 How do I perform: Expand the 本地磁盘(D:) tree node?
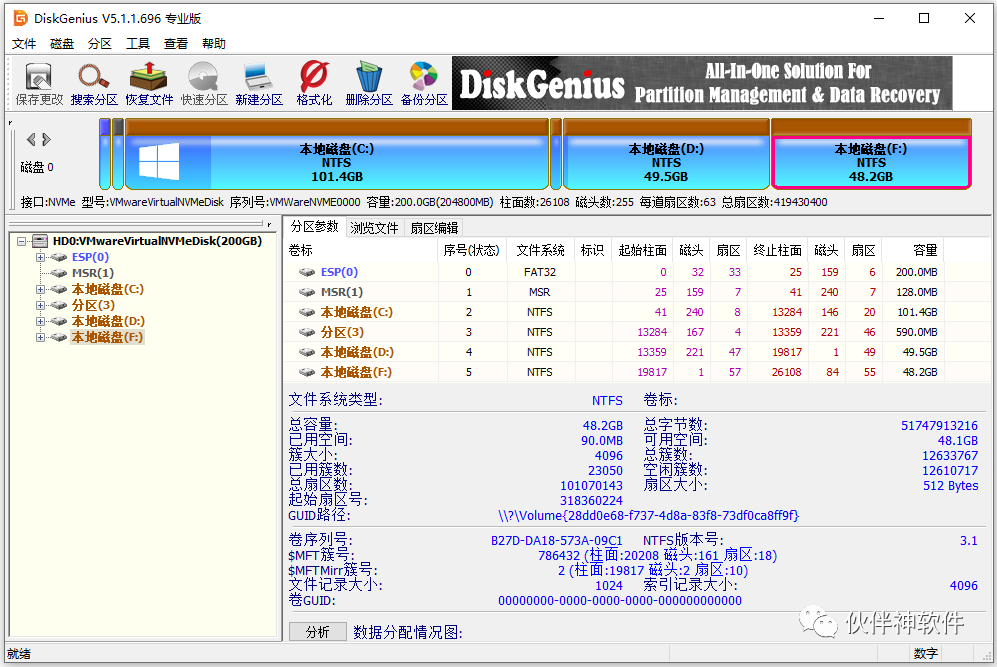click(x=40, y=321)
